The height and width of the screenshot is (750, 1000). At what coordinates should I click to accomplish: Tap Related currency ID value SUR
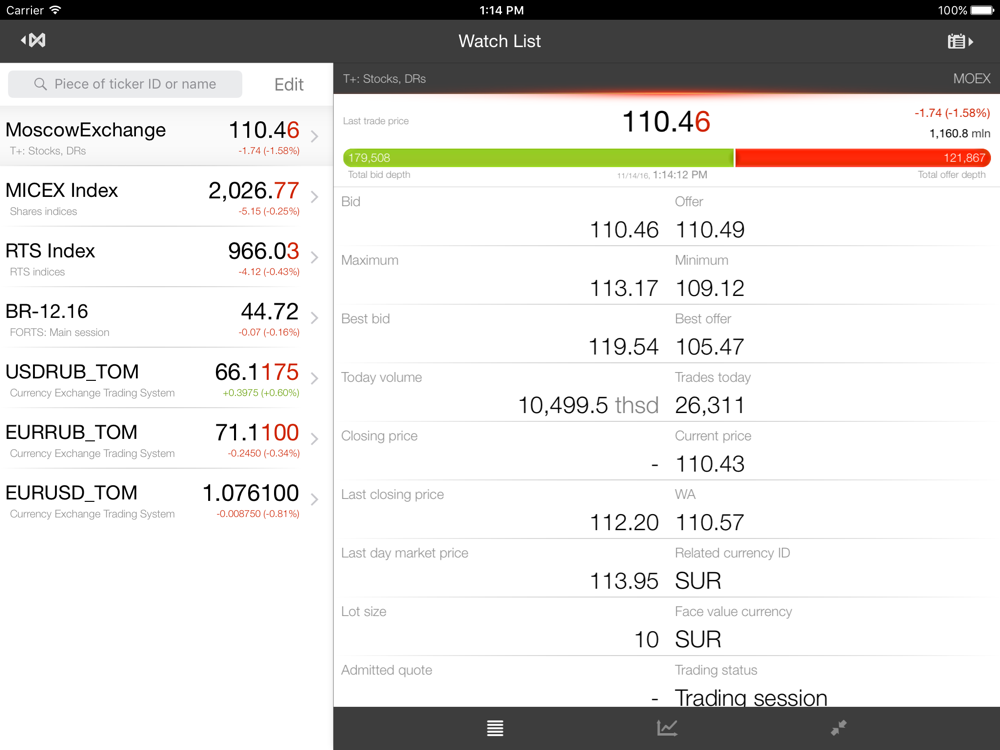click(x=698, y=582)
